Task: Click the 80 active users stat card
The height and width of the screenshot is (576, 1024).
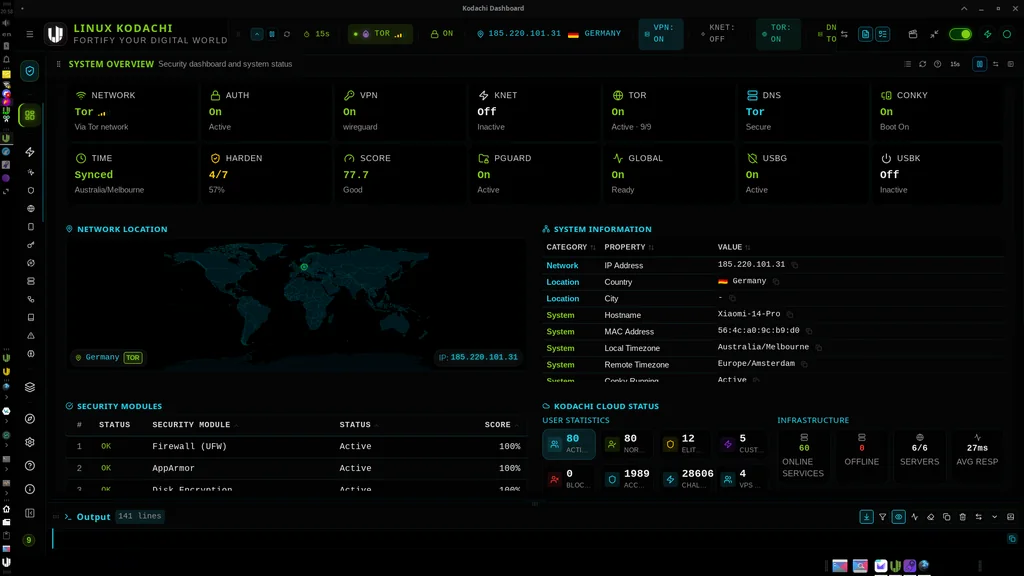Action: [569, 443]
